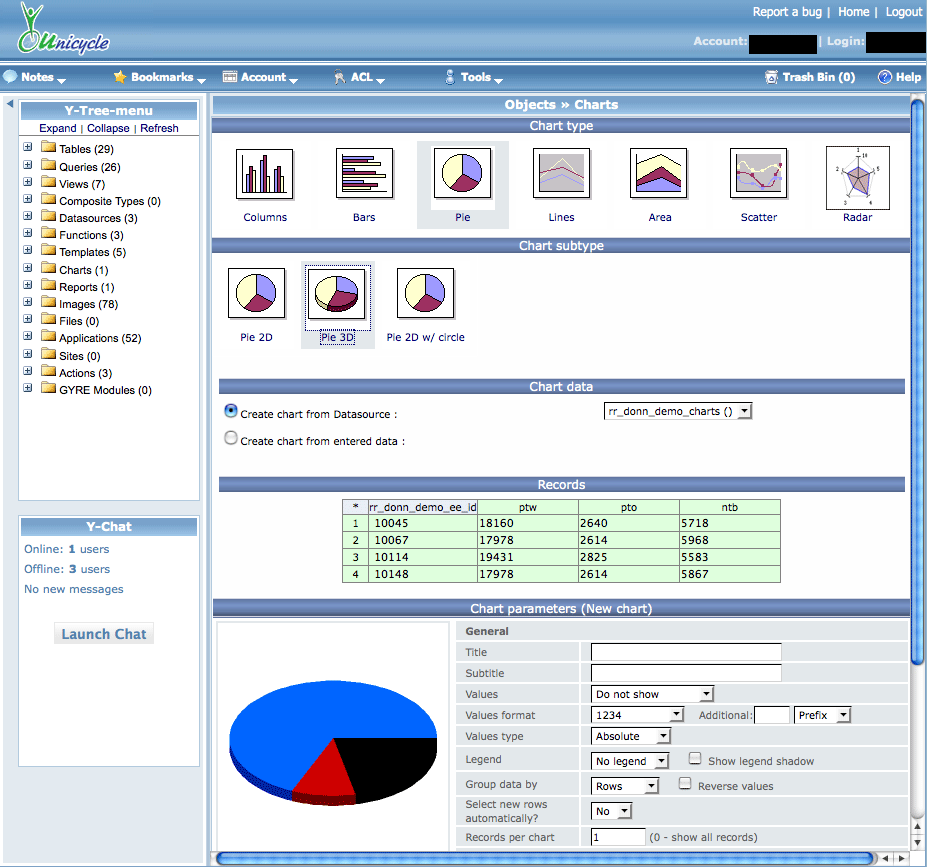Viewport: 927px width, 867px height.
Task: Select Create chart from entered data
Action: tap(232, 438)
